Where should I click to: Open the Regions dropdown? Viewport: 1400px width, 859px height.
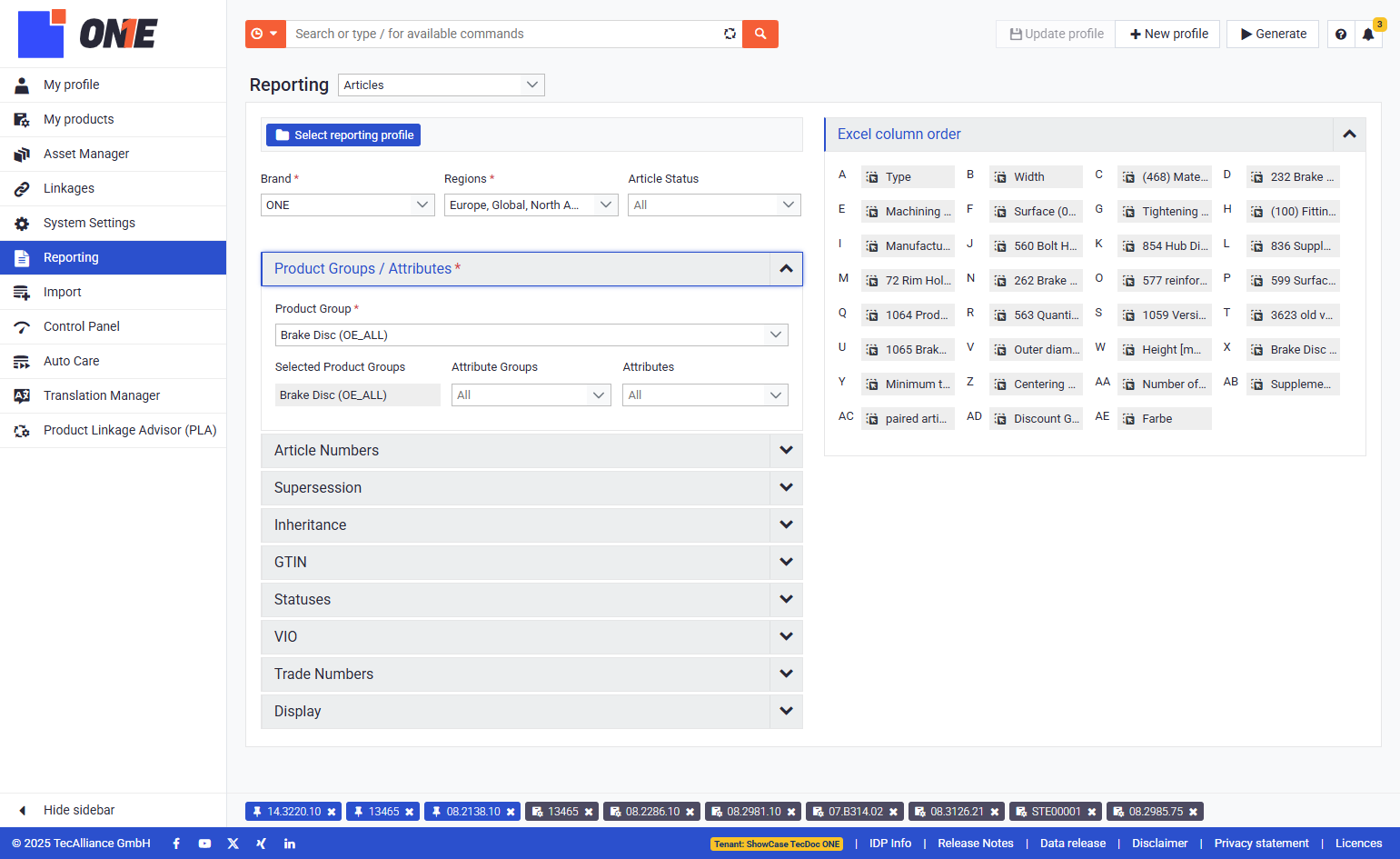coord(531,205)
